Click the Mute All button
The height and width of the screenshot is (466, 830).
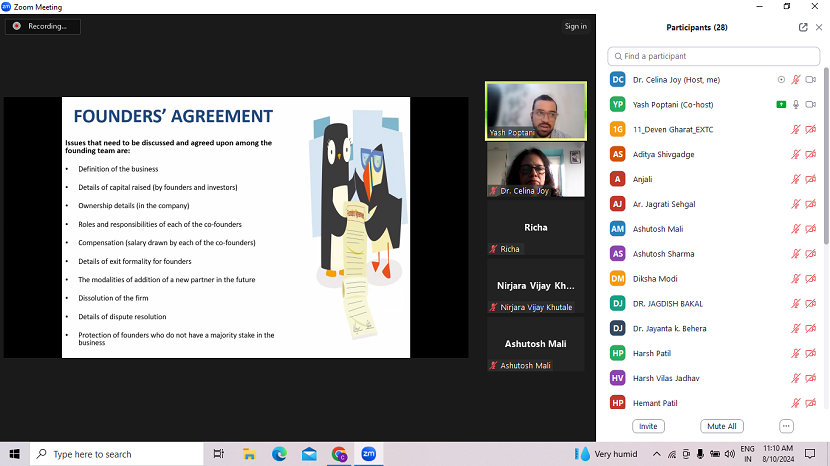point(722,426)
